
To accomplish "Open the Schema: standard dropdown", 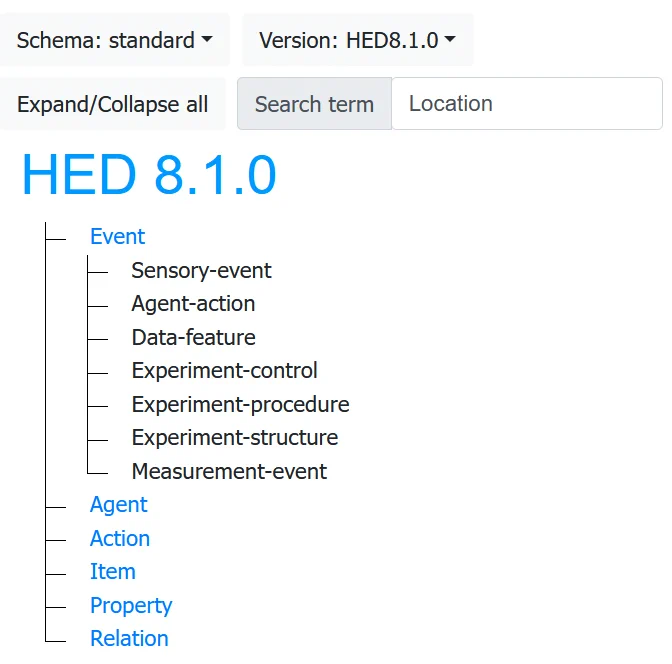I will [114, 40].
